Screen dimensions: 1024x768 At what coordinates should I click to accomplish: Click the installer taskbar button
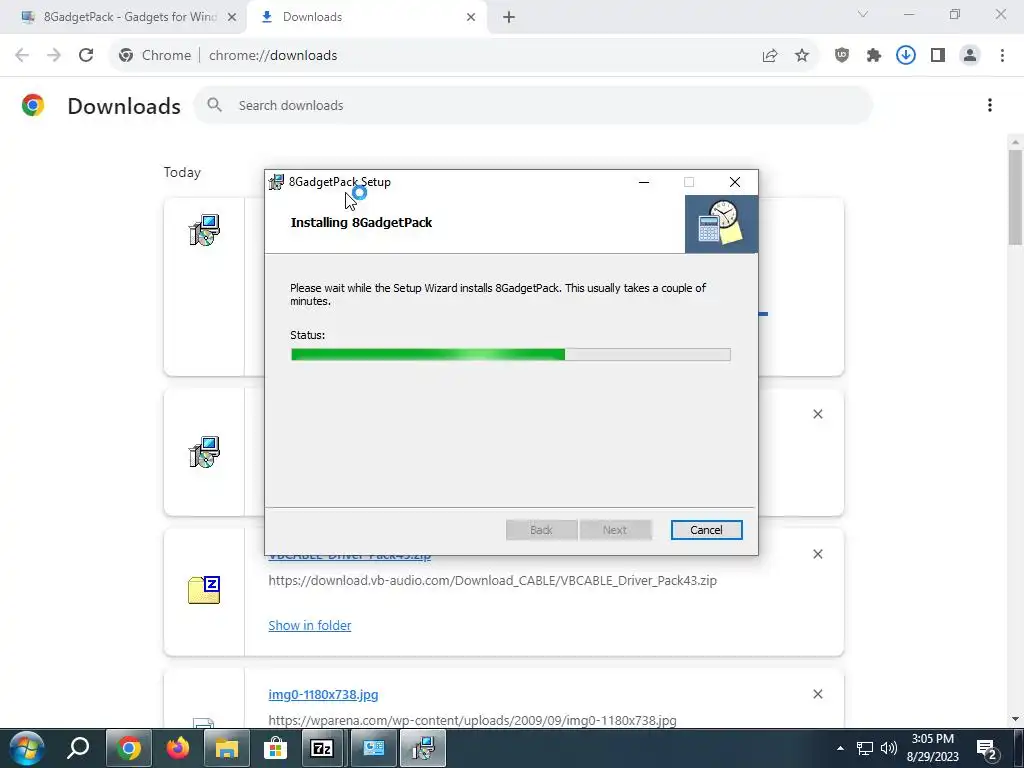pos(423,748)
